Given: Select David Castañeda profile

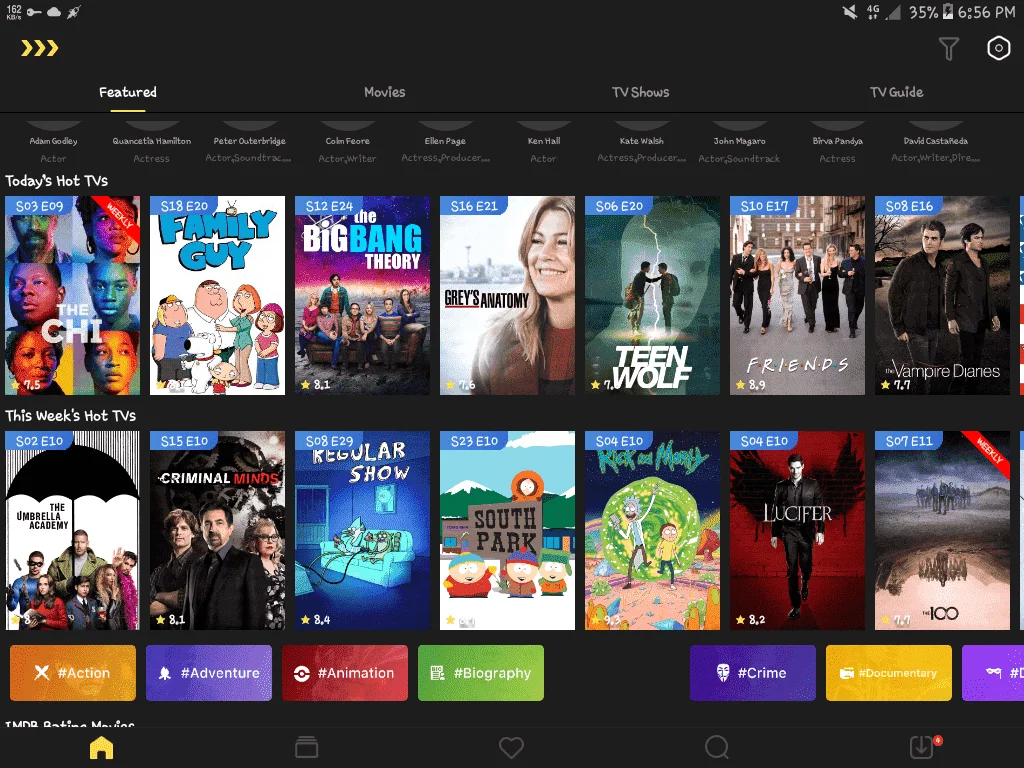Looking at the screenshot, I should pos(935,142).
